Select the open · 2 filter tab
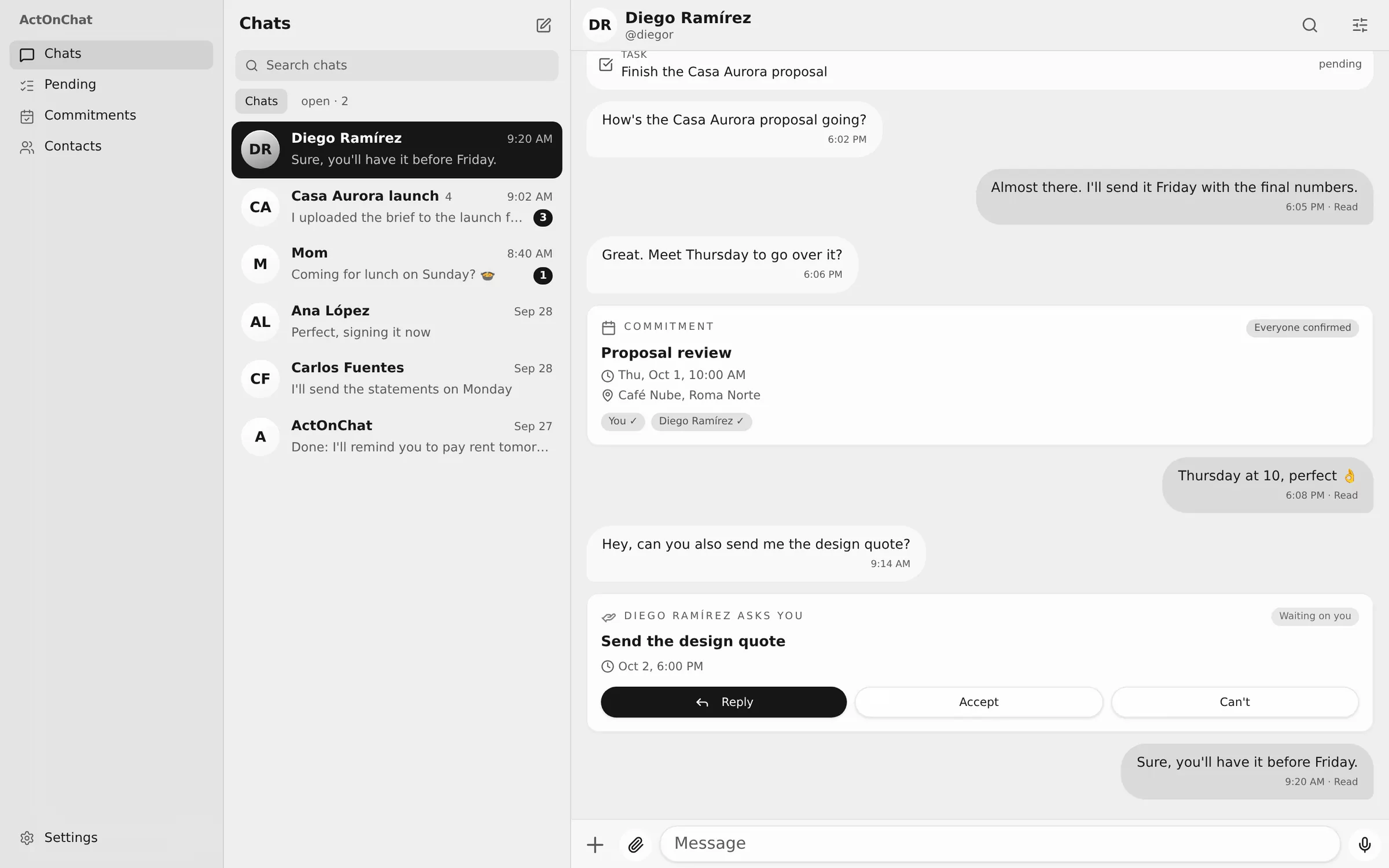This screenshot has width=1389, height=868. pos(325,101)
